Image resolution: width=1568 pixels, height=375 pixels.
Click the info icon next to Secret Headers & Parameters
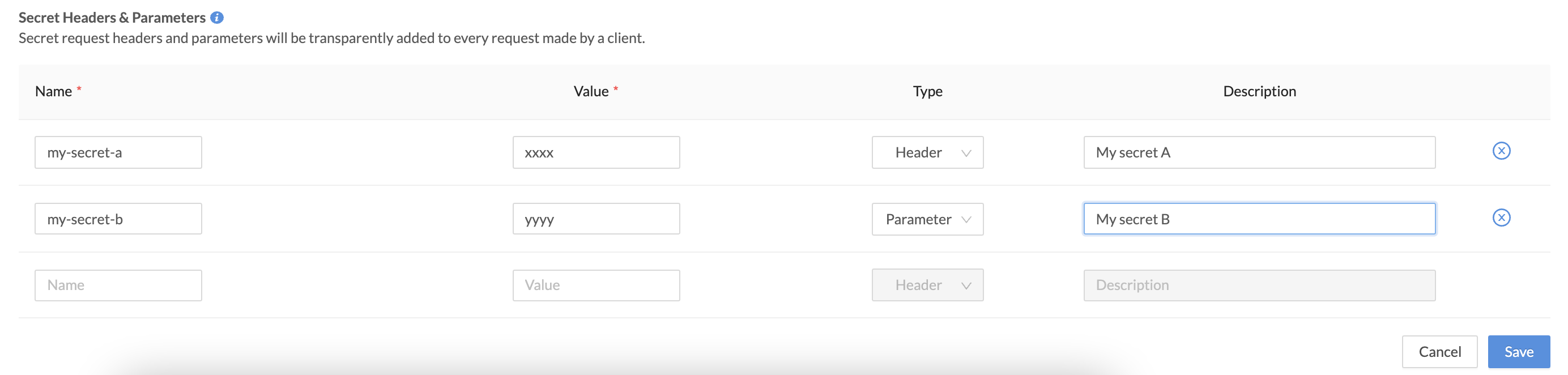coord(217,18)
